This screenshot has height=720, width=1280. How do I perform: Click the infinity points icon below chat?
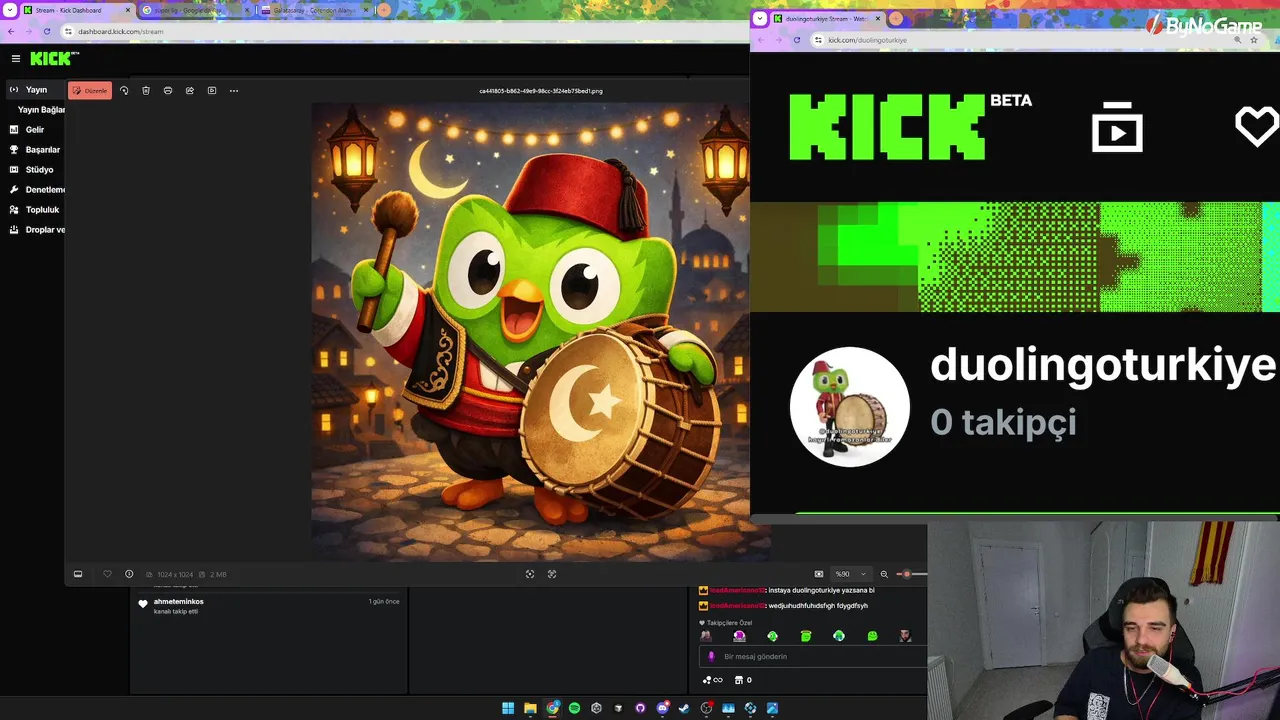tap(713, 680)
